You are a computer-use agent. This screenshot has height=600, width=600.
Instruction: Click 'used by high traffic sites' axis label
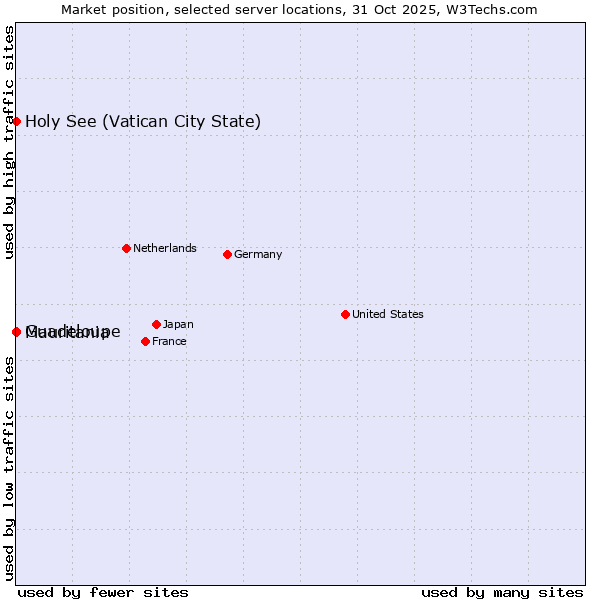pos(9,142)
